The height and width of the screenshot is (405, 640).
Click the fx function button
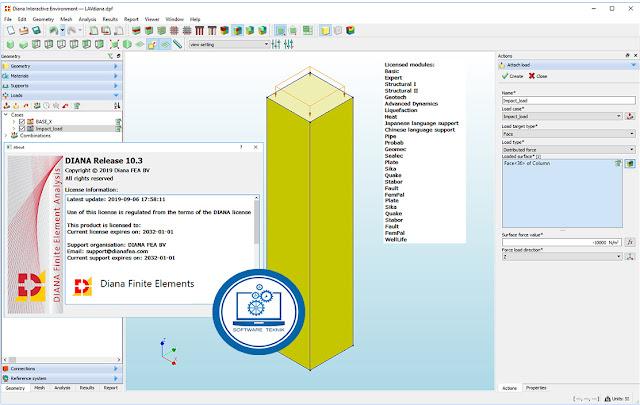point(630,242)
